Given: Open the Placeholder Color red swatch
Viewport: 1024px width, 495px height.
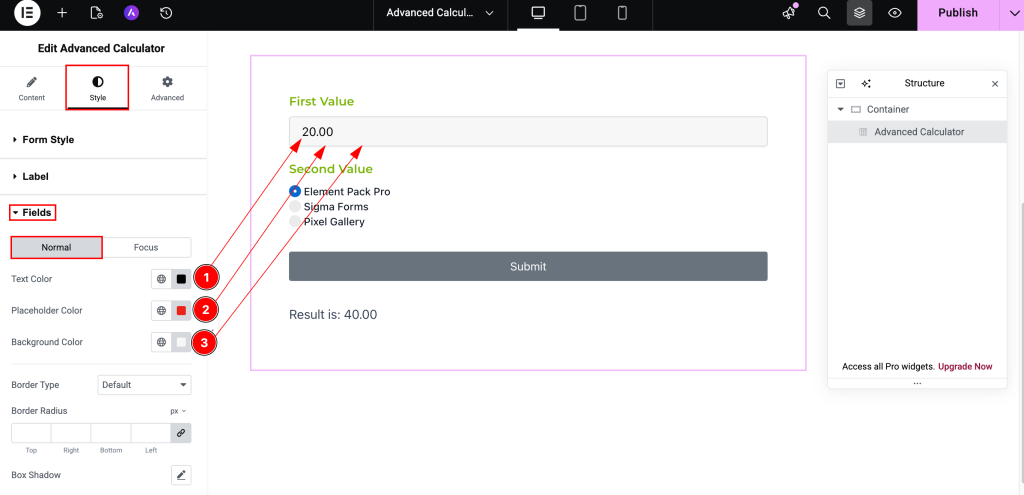Looking at the screenshot, I should point(181,311).
